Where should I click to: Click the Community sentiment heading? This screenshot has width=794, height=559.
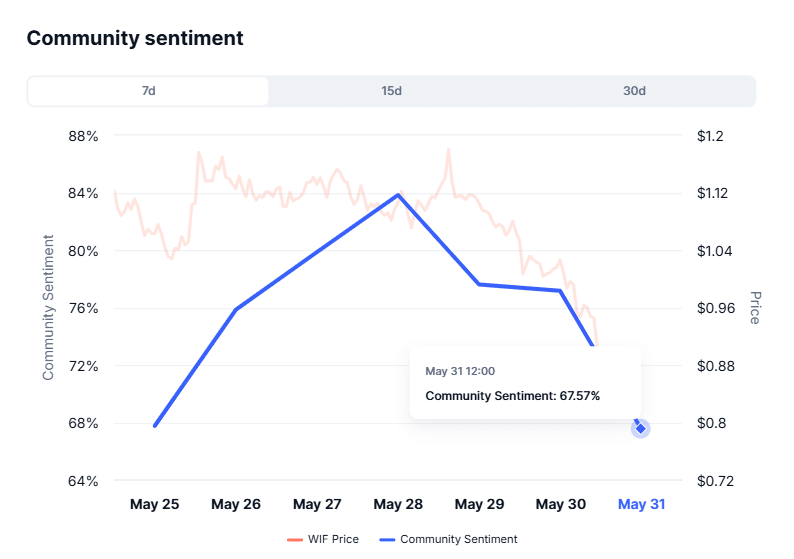135,38
